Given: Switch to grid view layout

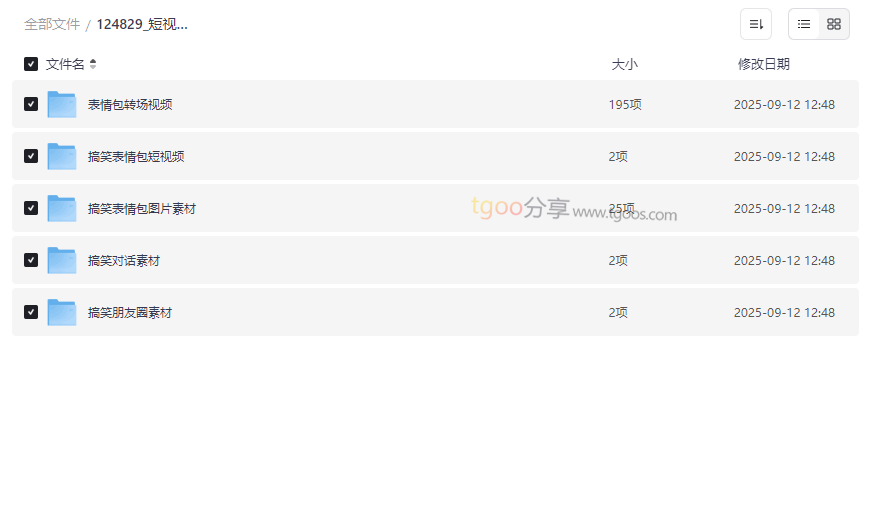Looking at the screenshot, I should tap(834, 24).
